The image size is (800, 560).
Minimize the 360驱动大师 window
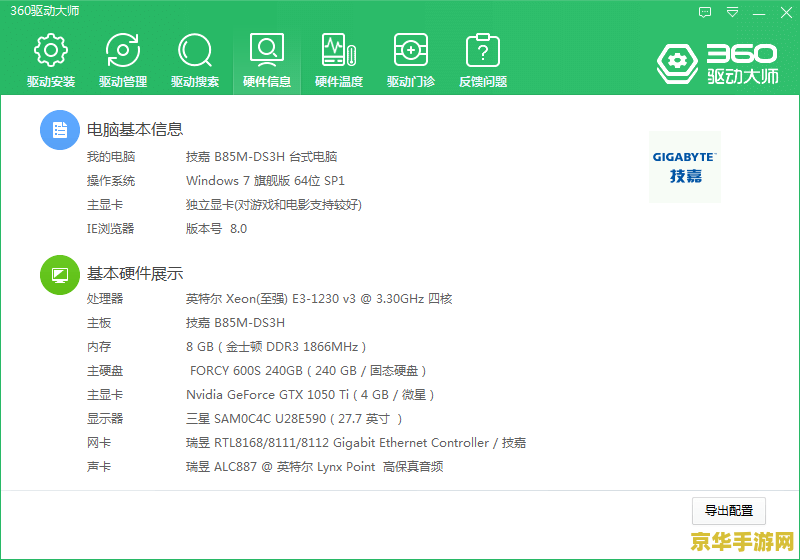pyautogui.click(x=759, y=13)
